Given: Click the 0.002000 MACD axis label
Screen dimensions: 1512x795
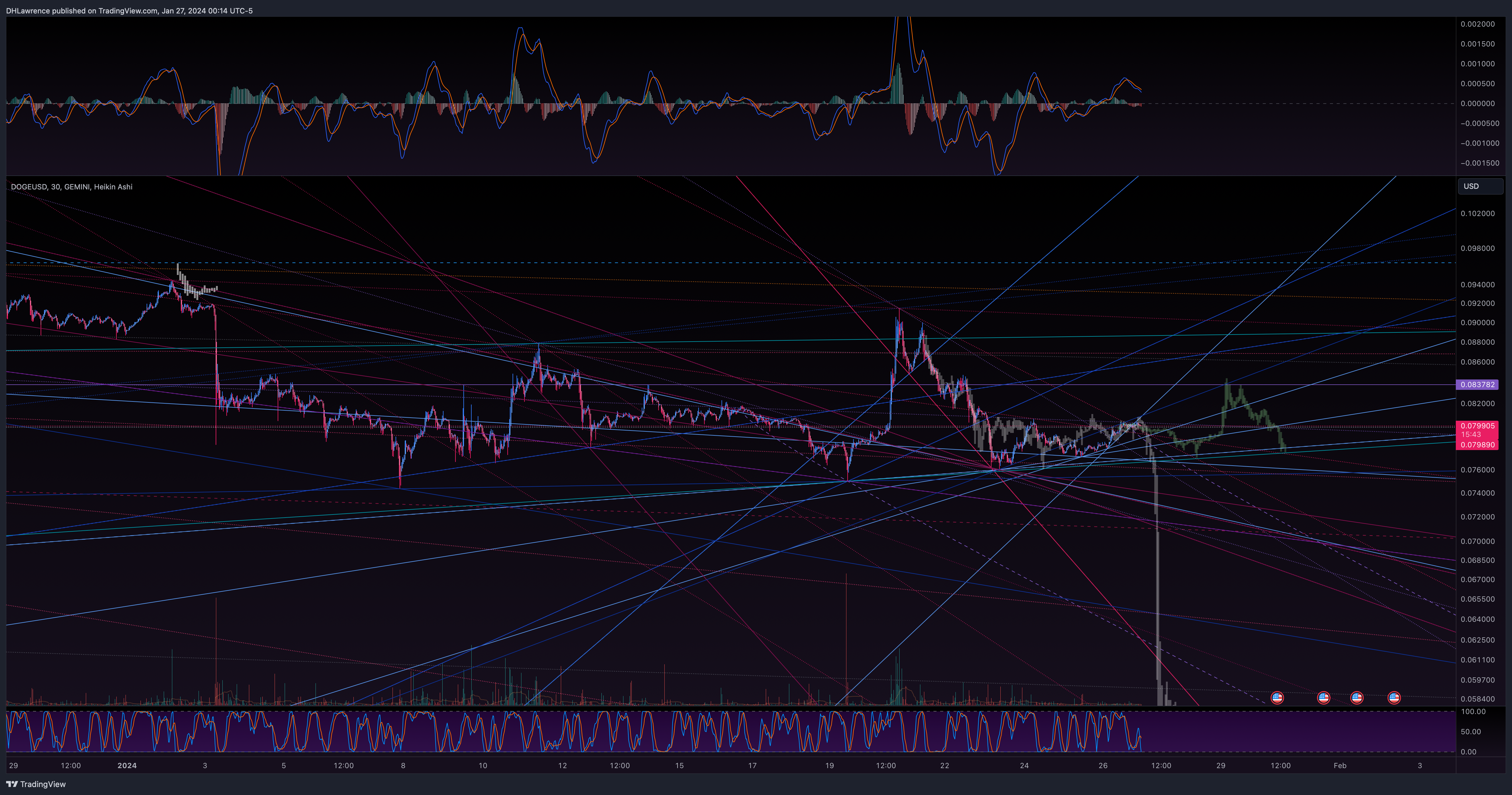Looking at the screenshot, I should [x=1477, y=24].
